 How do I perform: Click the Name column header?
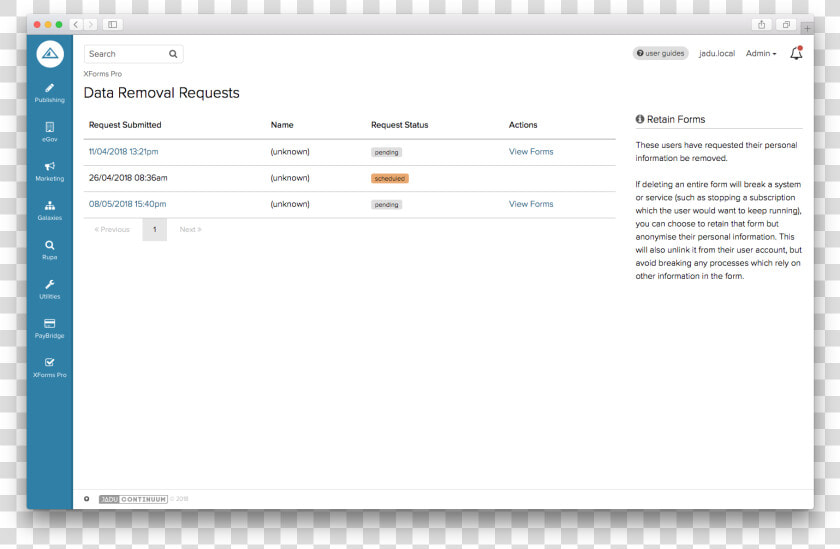(282, 125)
